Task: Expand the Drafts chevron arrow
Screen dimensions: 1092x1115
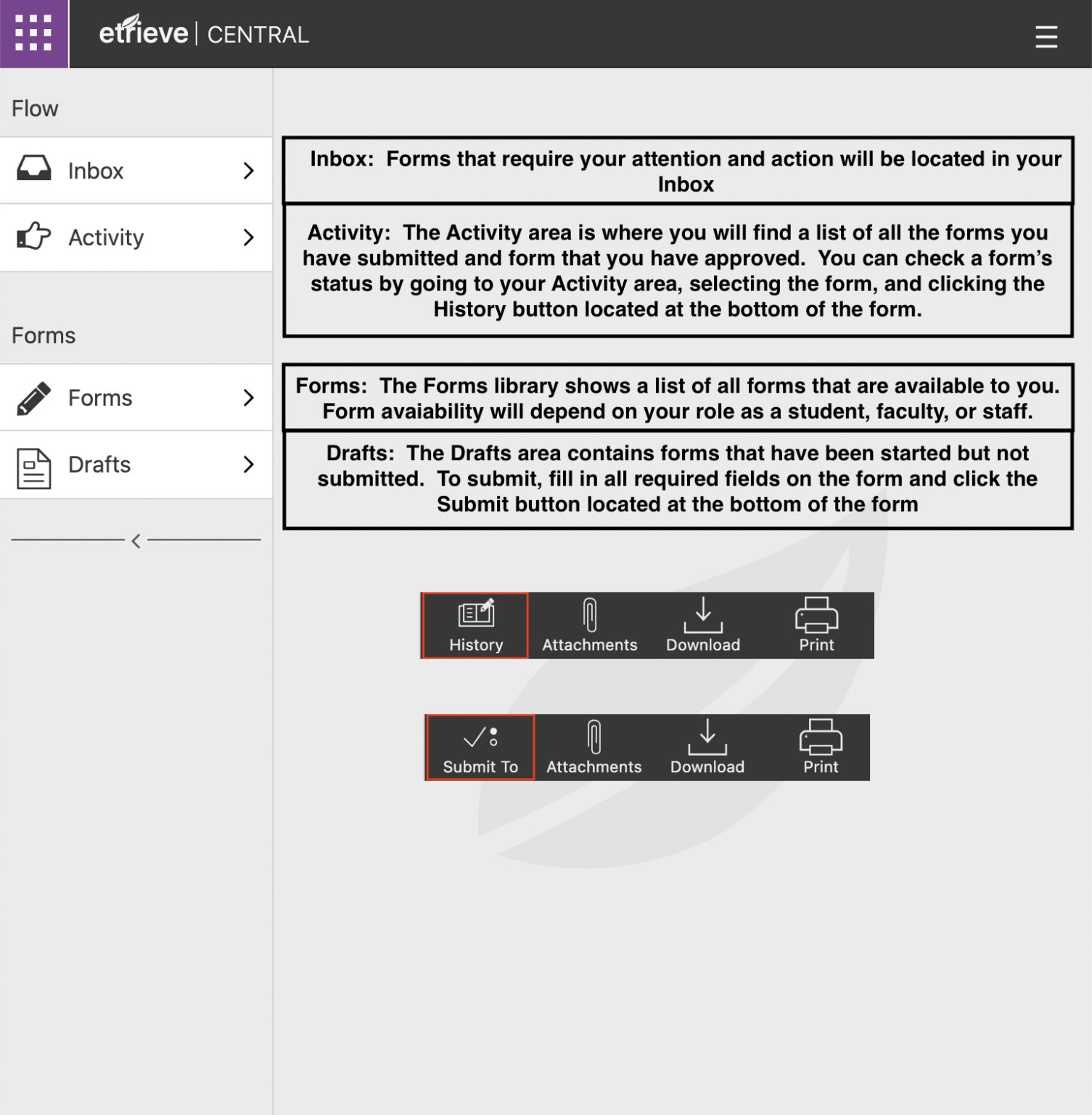Action: click(x=249, y=465)
